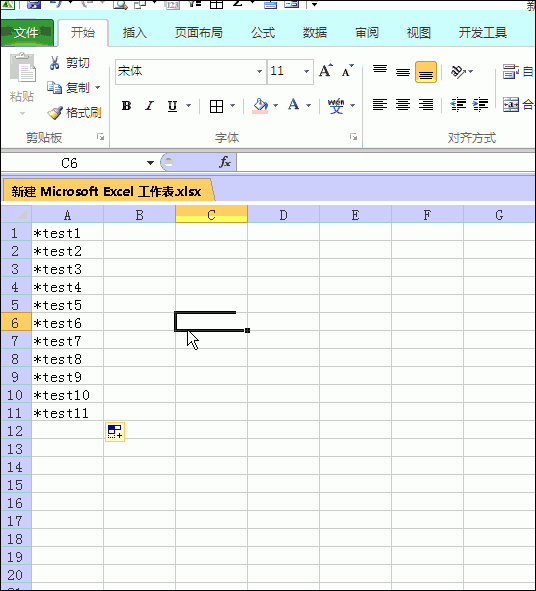Expand the font size dropdown
This screenshot has height=591, width=536.
point(306,71)
